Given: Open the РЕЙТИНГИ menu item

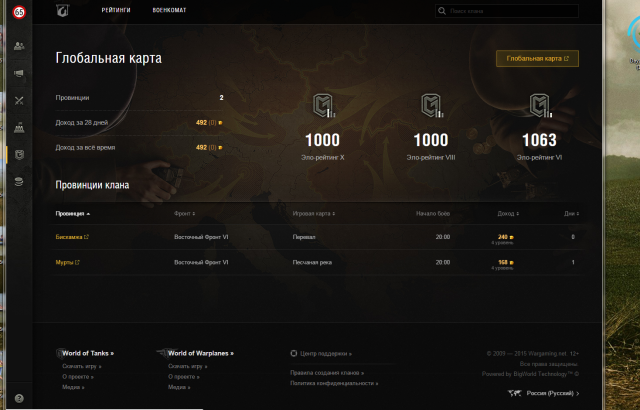Looking at the screenshot, I should pyautogui.click(x=115, y=10).
